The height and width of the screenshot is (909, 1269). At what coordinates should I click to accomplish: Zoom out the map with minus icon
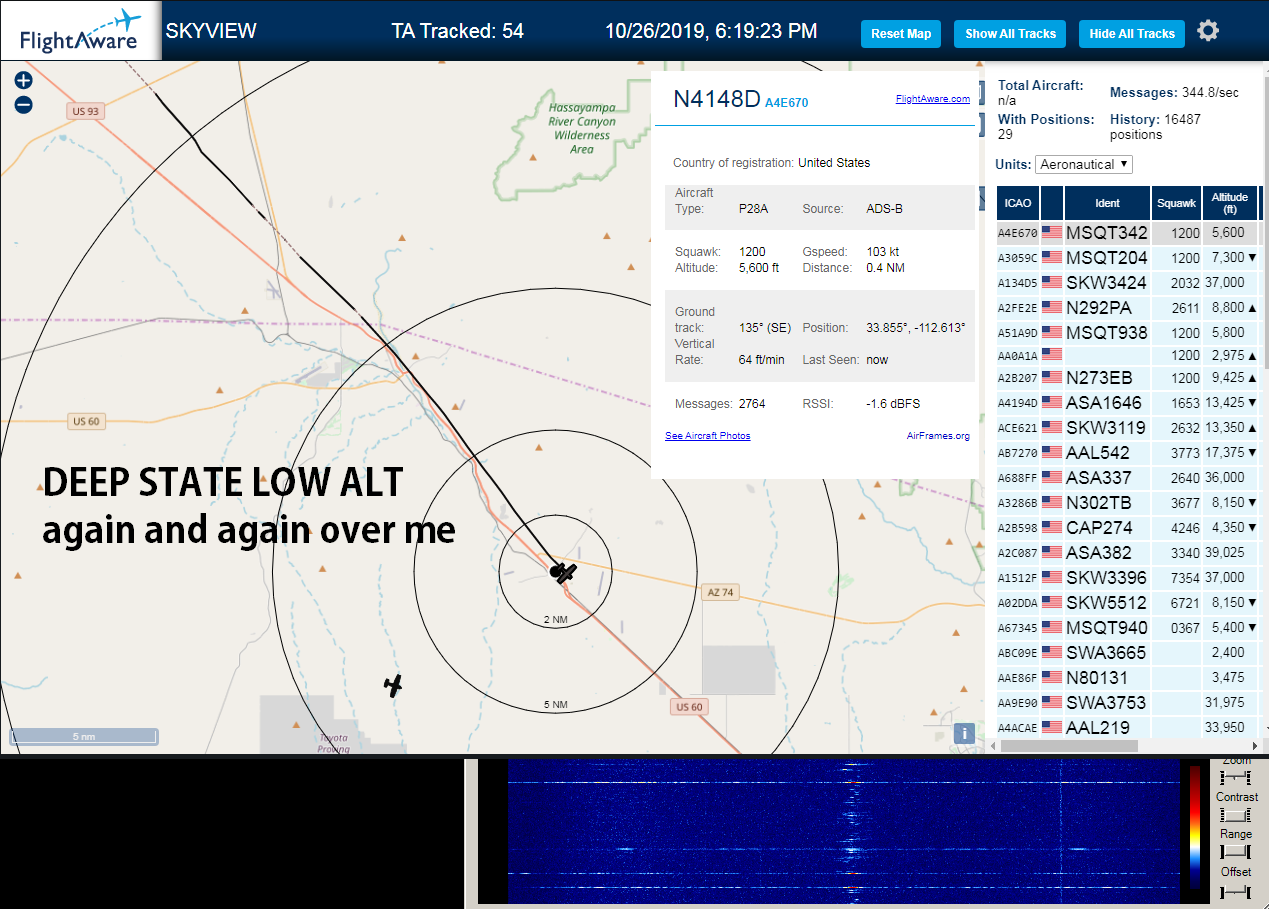coord(24,104)
